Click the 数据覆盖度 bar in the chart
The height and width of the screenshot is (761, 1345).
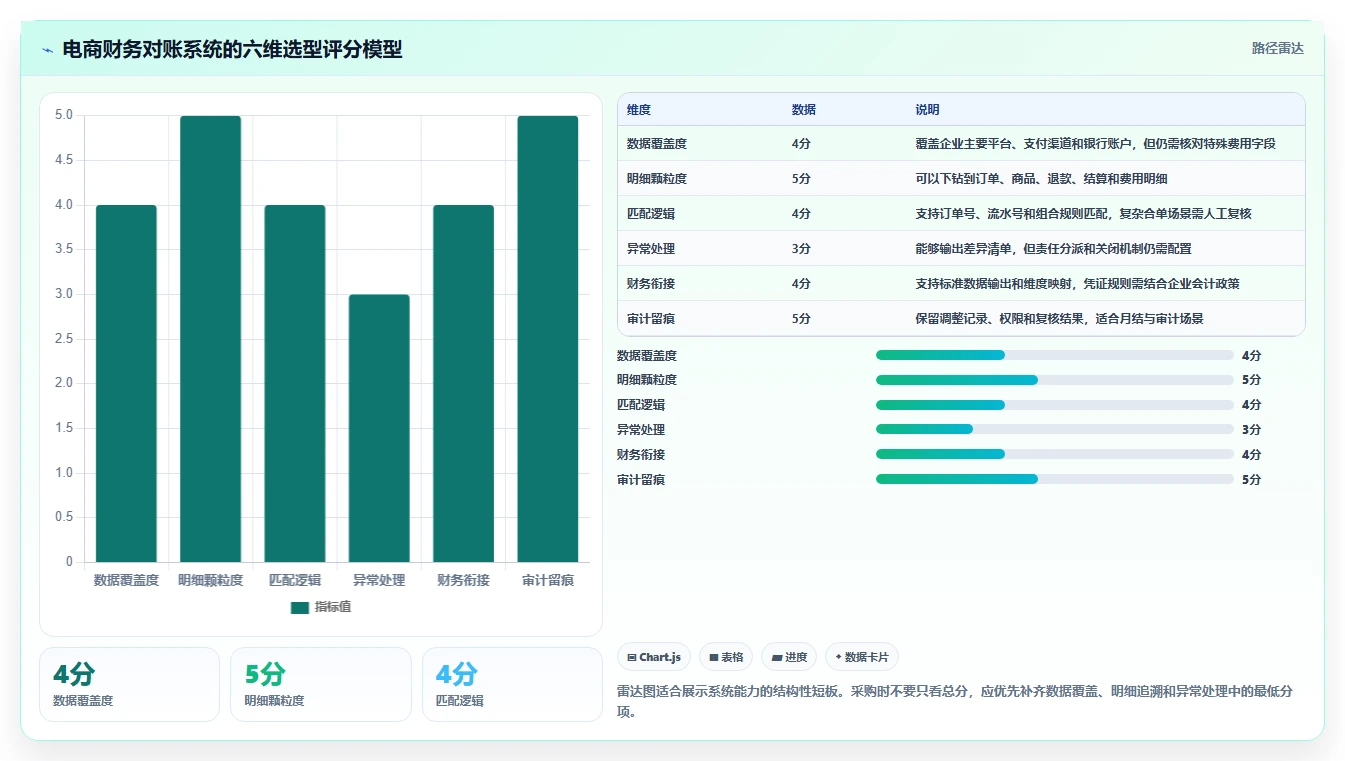point(126,383)
